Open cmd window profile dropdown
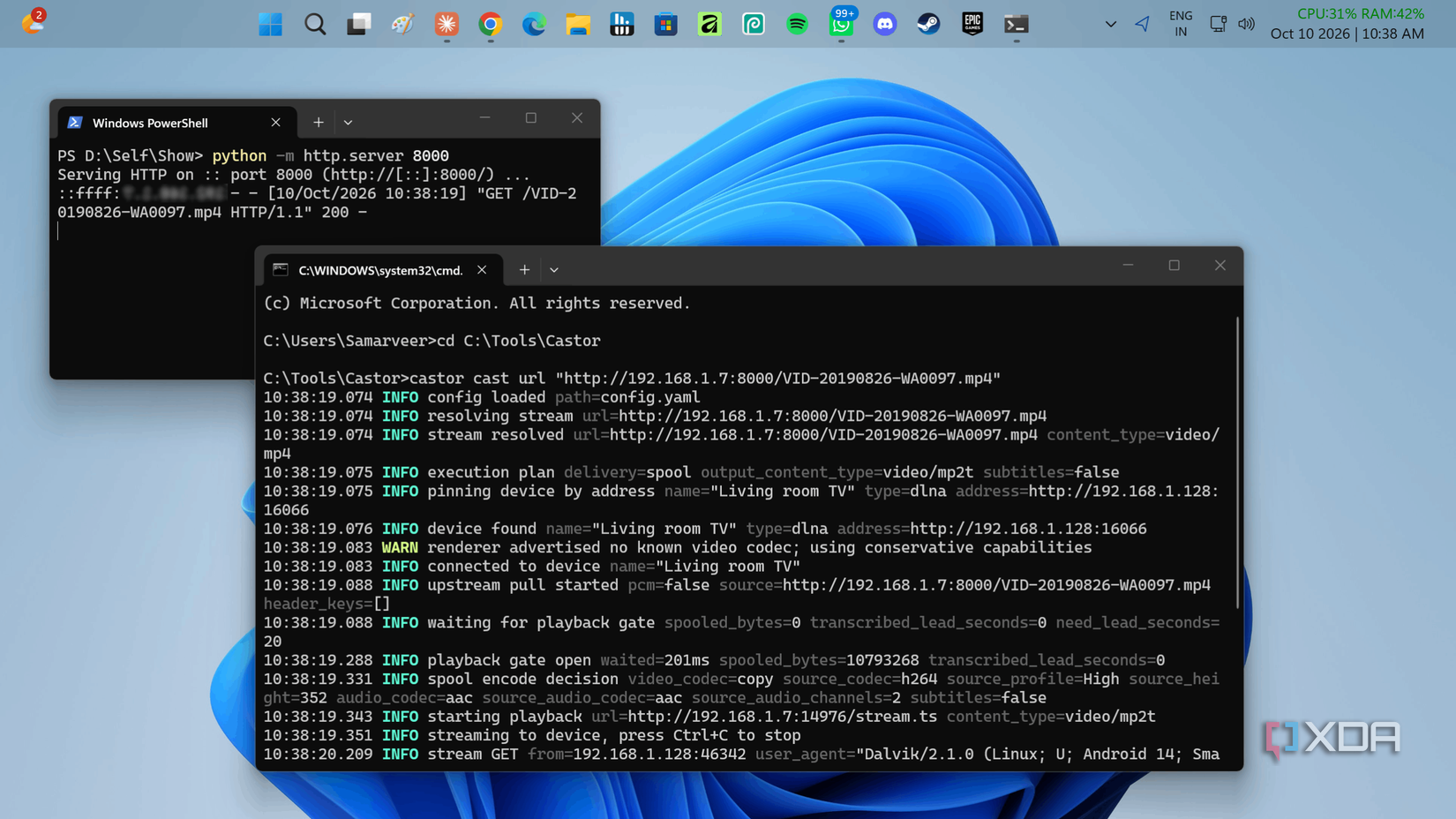This screenshot has width=1456, height=819. tap(554, 270)
